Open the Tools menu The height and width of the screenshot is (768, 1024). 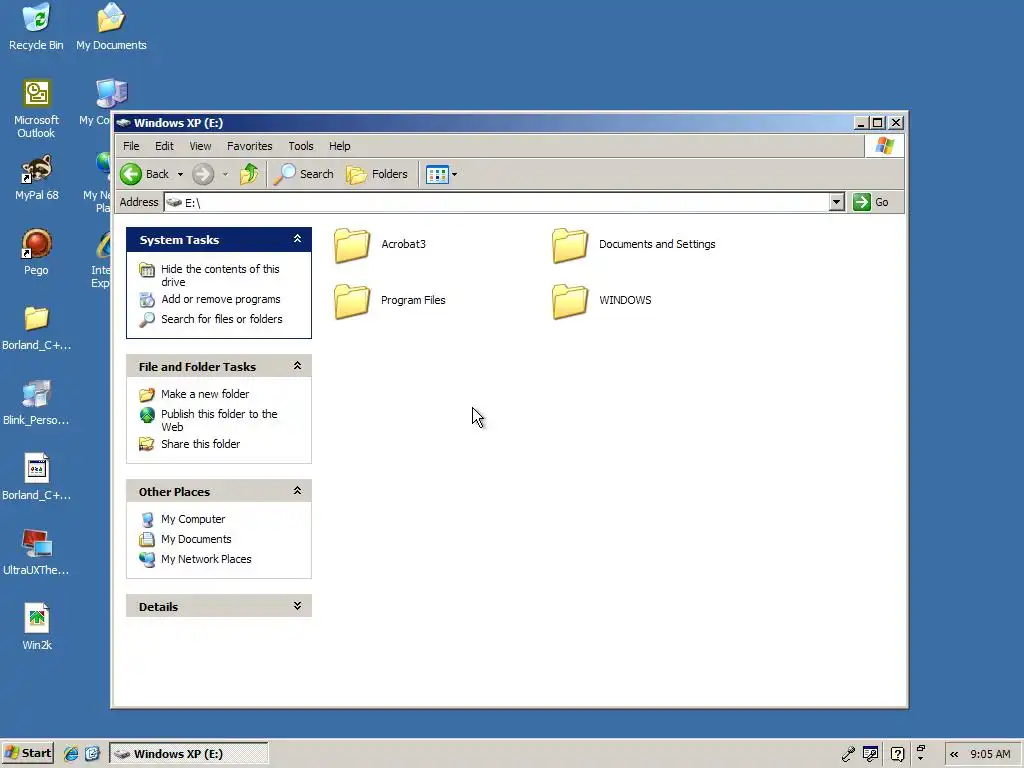tap(301, 146)
